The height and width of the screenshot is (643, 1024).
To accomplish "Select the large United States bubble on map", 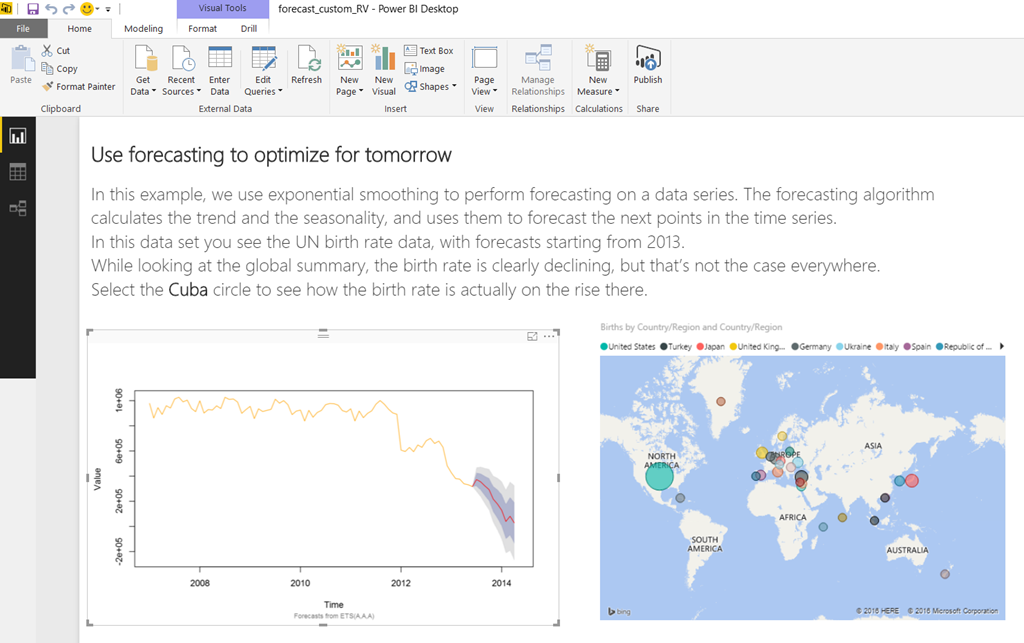I will click(x=659, y=477).
